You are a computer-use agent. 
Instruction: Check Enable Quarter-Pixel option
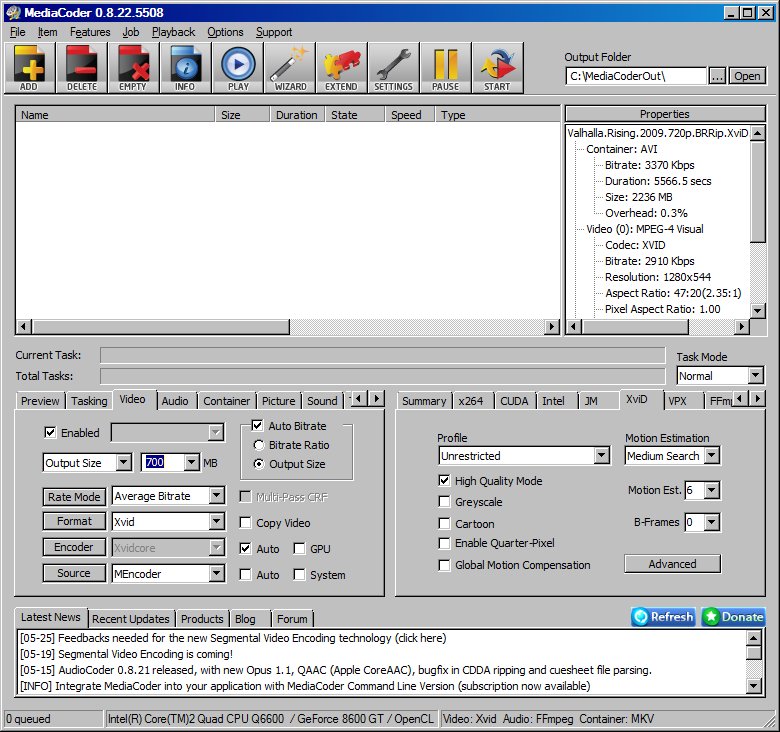click(444, 543)
